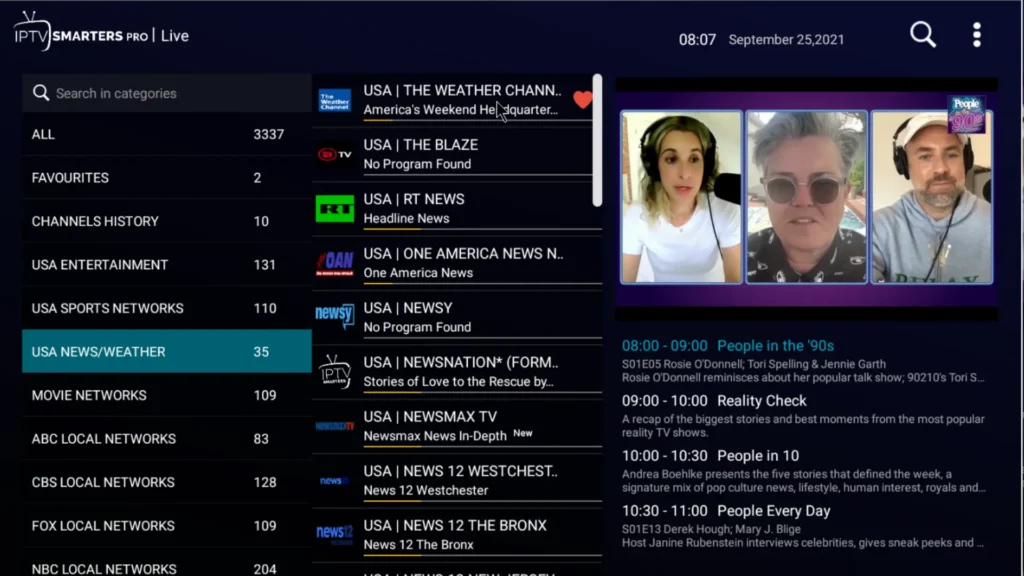Click the RT News green logo
This screenshot has width=1024, height=576.
[335, 209]
